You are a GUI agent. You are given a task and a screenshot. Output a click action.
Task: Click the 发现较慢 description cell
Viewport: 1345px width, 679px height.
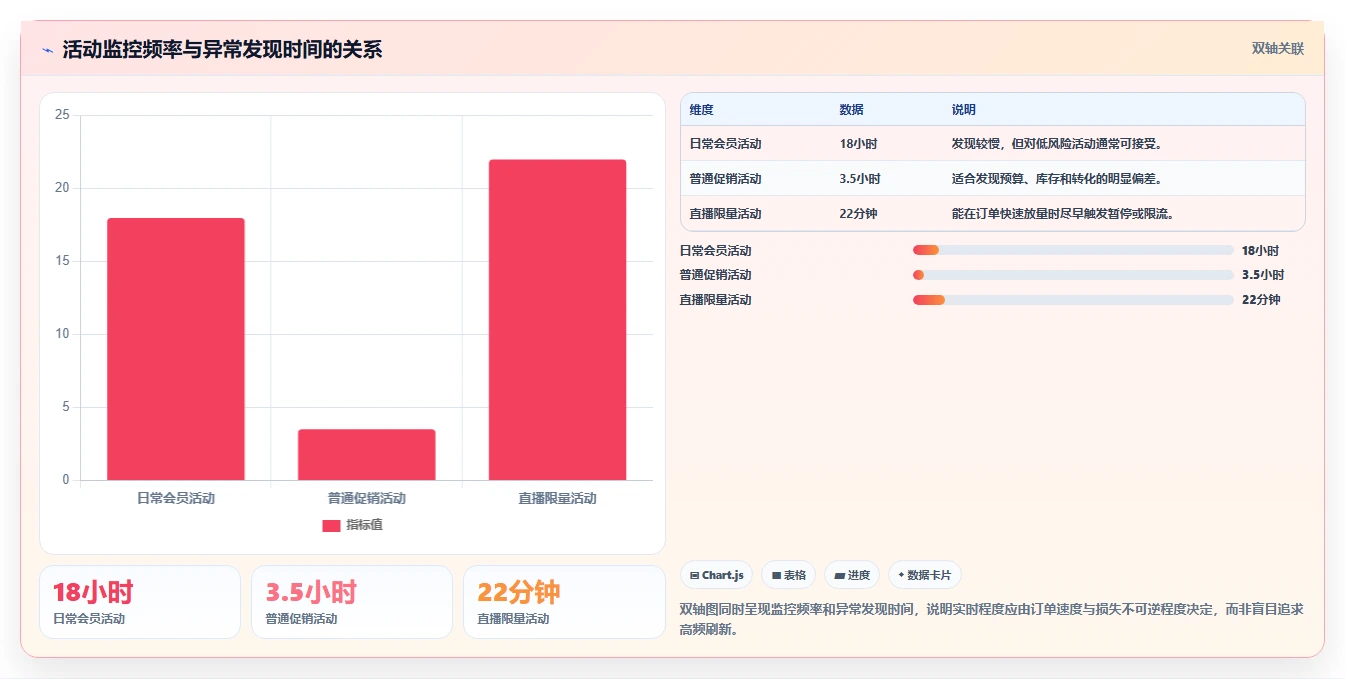click(1056, 144)
